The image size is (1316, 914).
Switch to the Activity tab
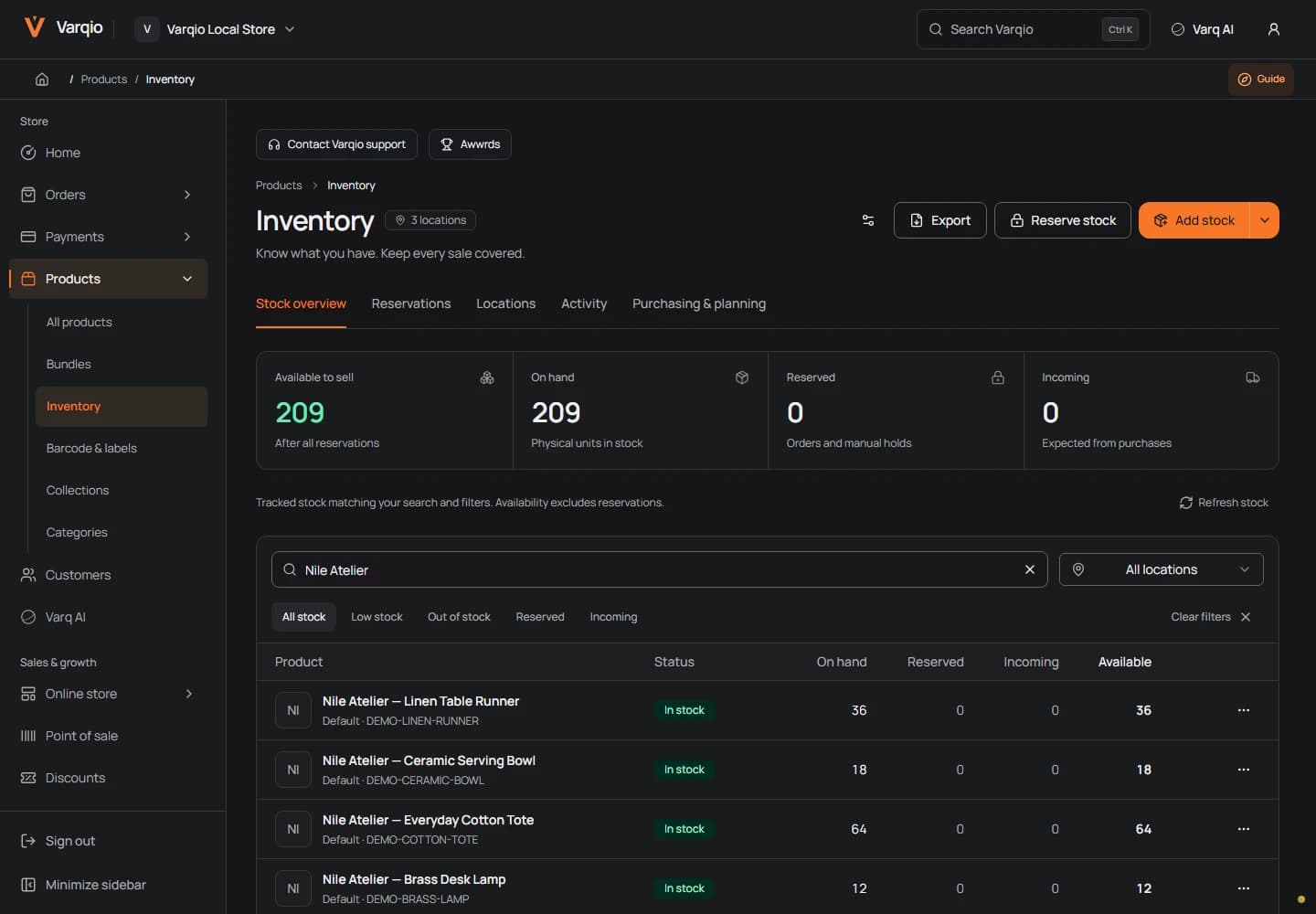tap(584, 303)
